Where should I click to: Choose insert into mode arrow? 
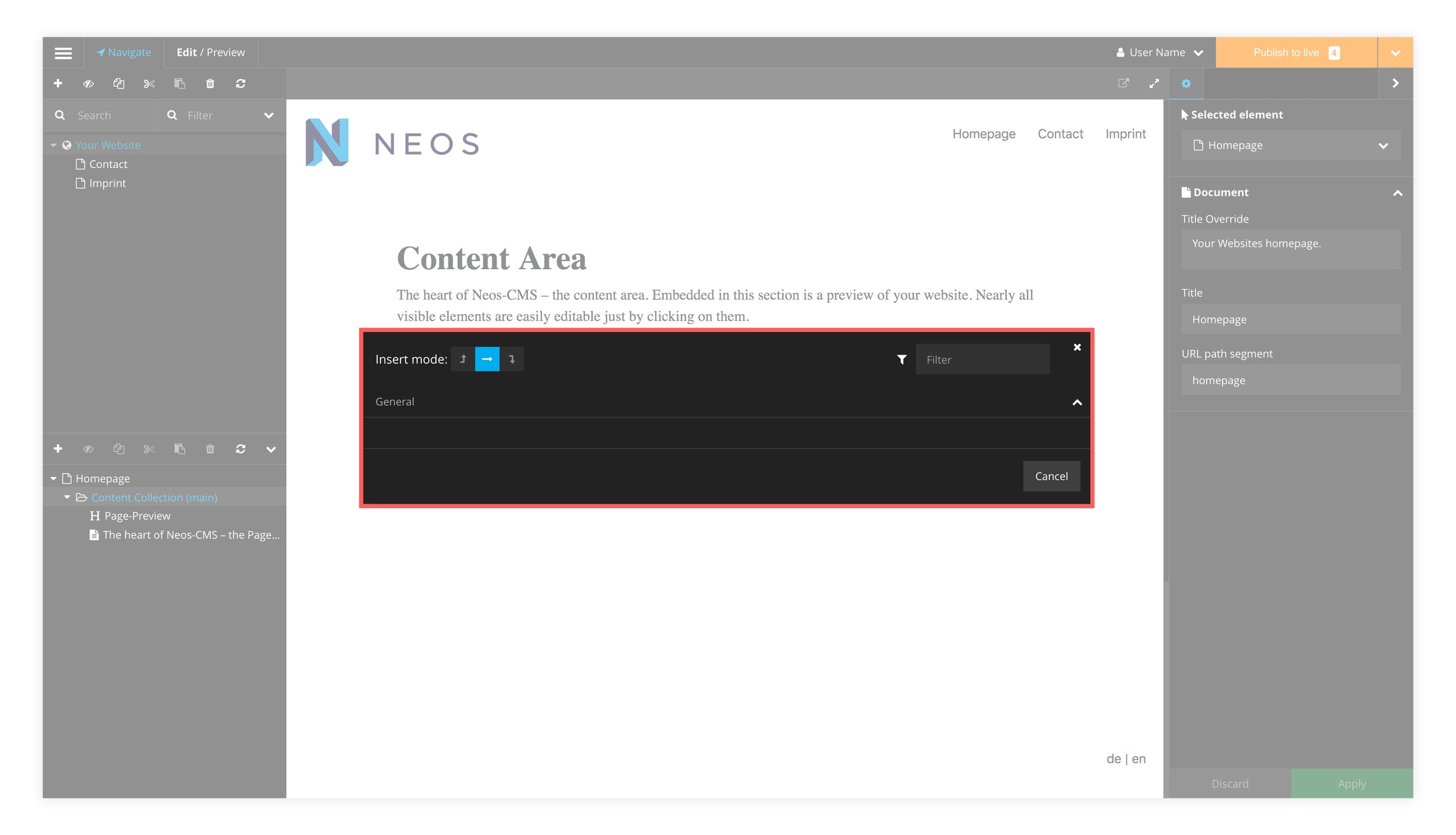coord(487,359)
